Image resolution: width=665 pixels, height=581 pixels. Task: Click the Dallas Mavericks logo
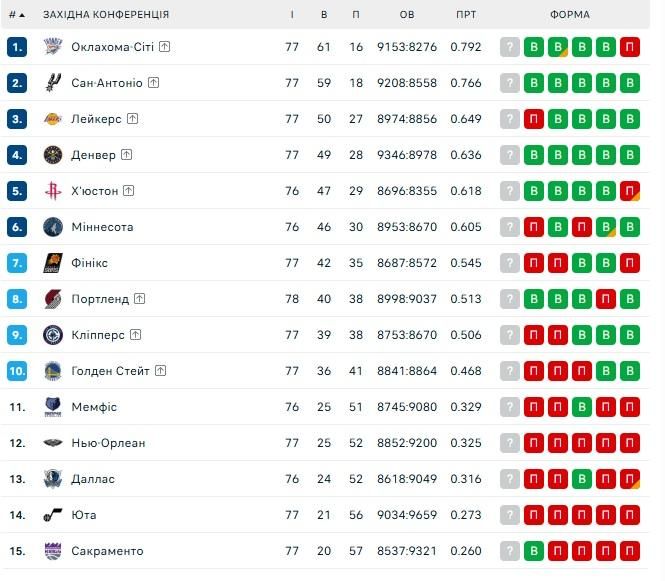53,479
